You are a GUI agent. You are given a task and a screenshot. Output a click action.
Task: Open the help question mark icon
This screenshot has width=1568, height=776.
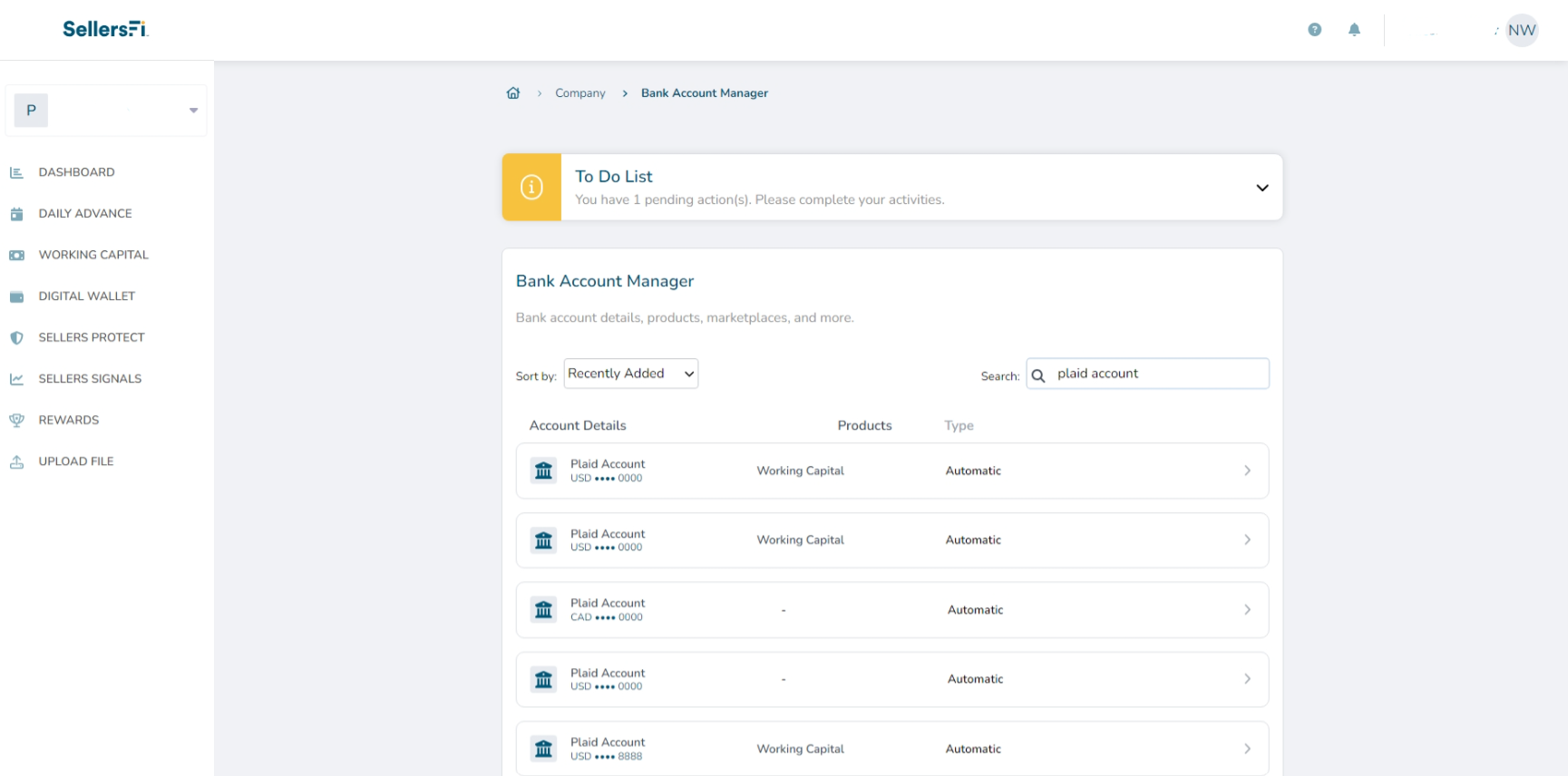tap(1314, 30)
